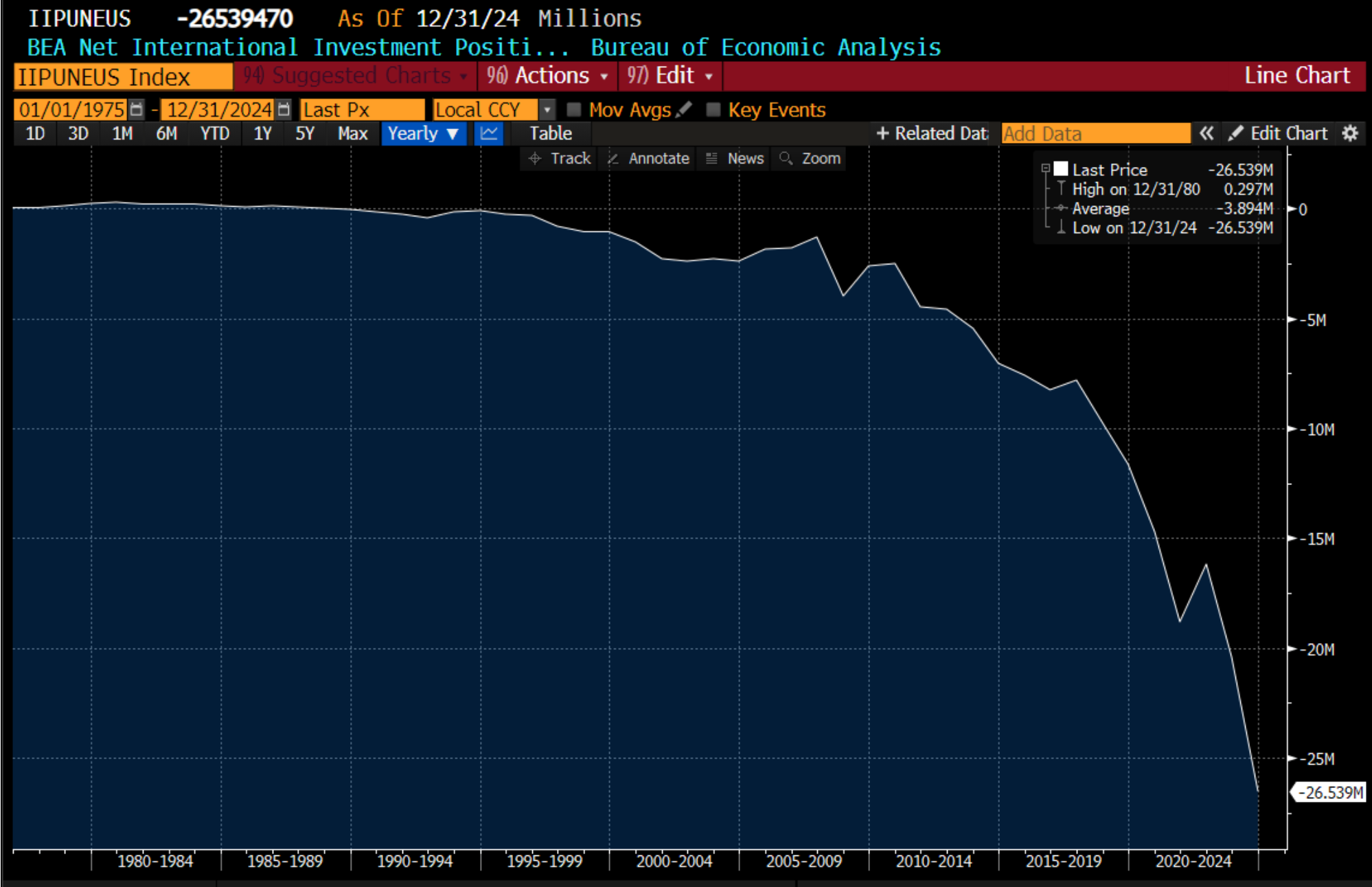Click the double chevron collapse icon

coord(1207,133)
